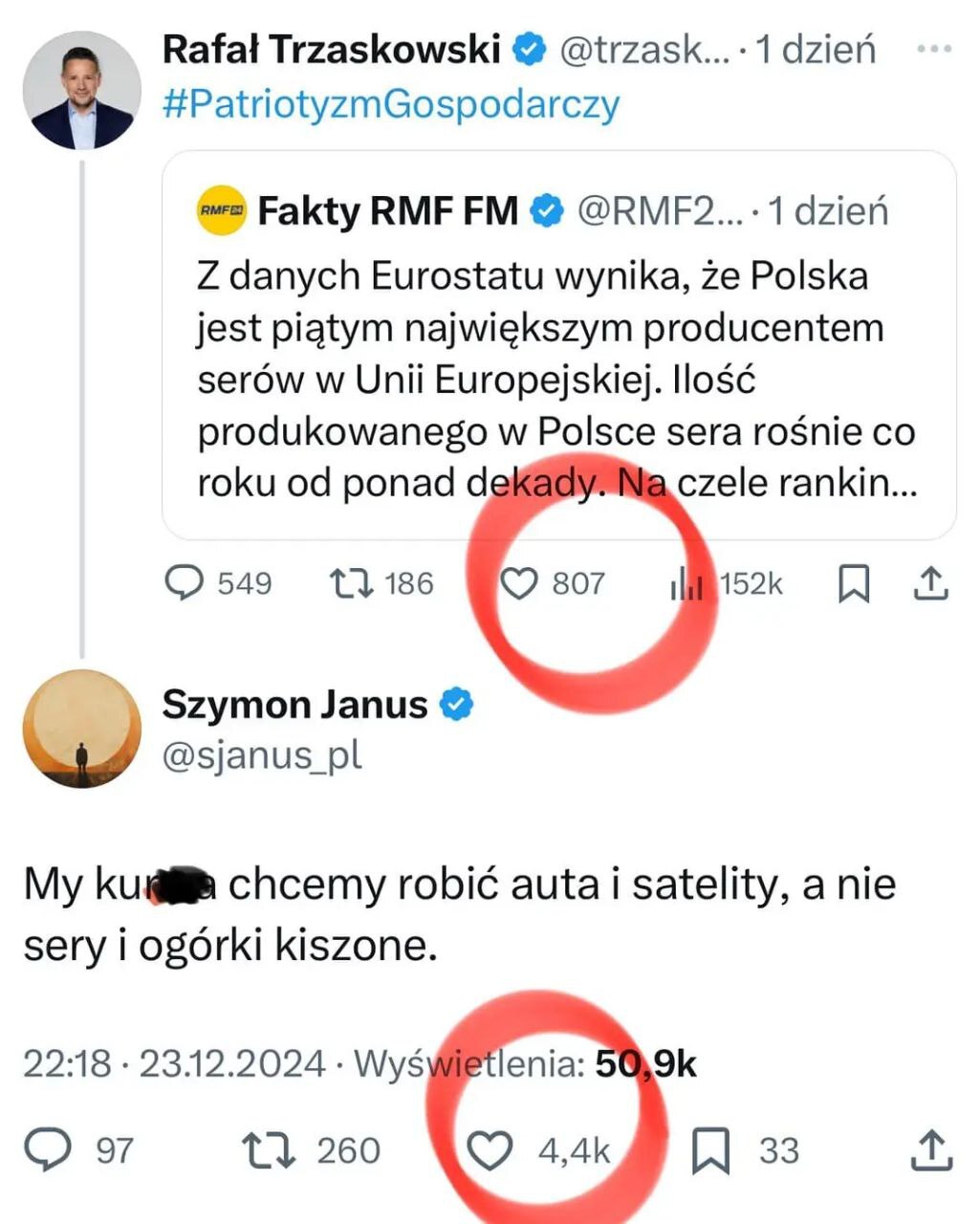Open Rafał Trzaskowski profile picture
This screenshot has width=980, height=1224.
tap(81, 91)
